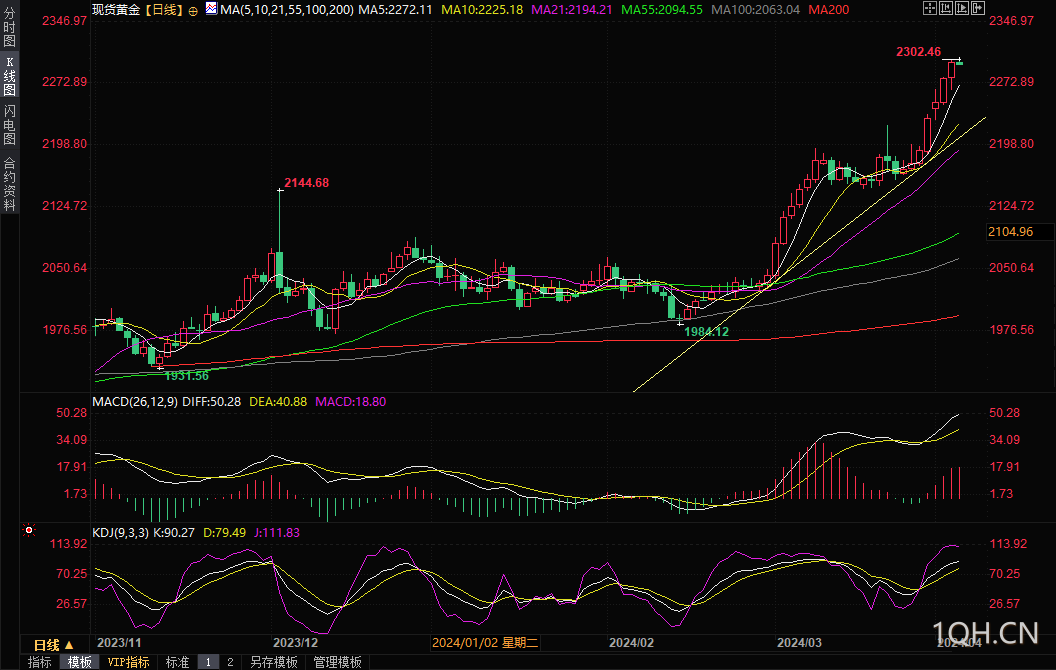Open the VIP指标 tab

coord(128,662)
